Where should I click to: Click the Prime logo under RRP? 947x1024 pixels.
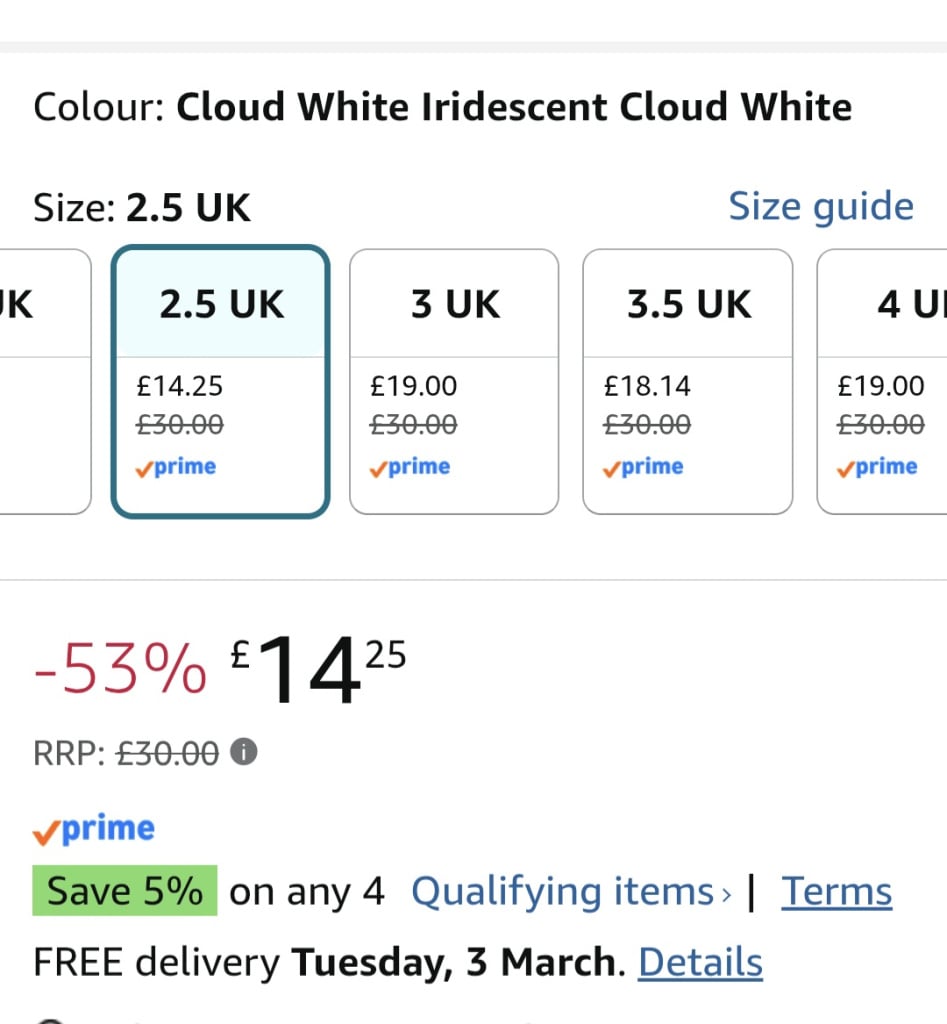(x=94, y=830)
